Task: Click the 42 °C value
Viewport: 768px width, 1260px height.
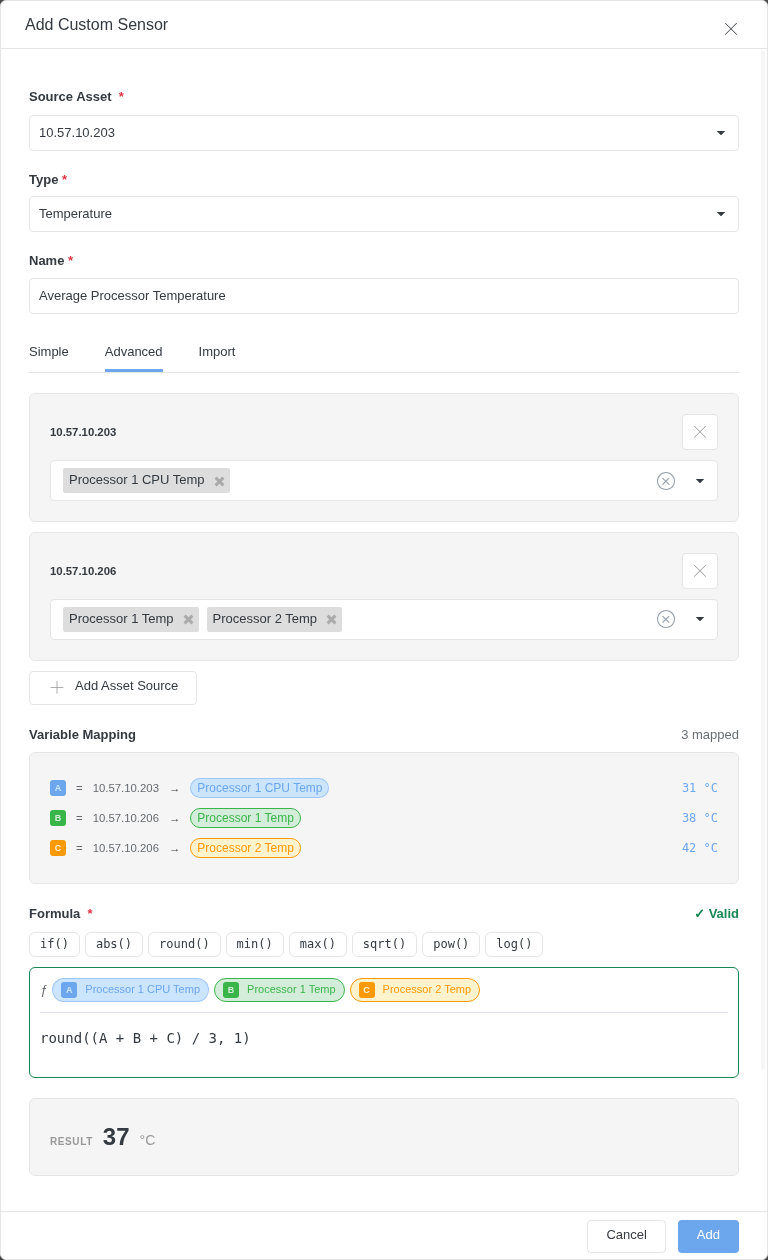Action: click(700, 848)
